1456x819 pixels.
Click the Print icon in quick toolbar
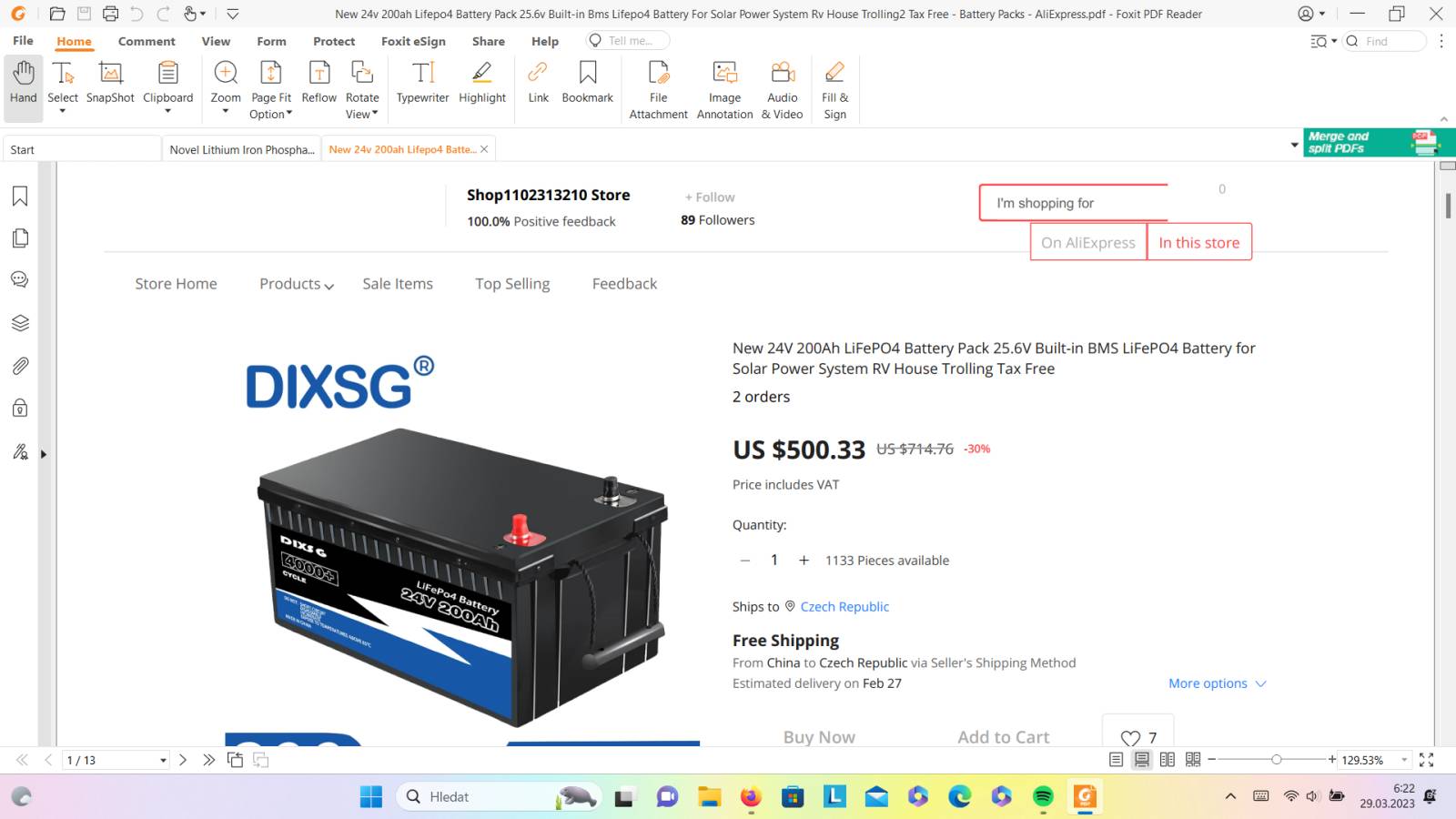coord(110,14)
